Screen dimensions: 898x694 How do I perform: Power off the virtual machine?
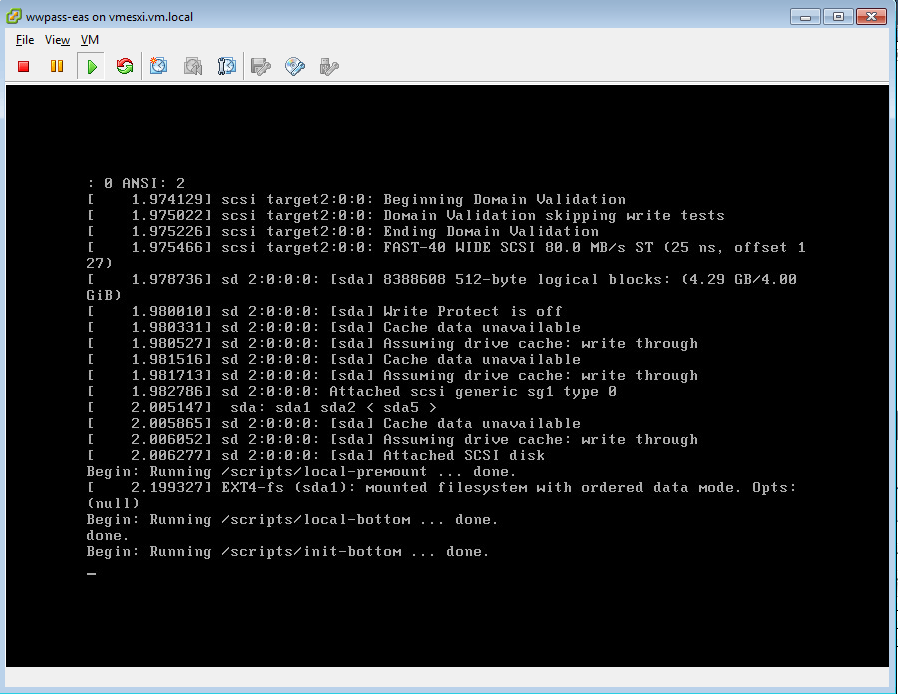pos(21,65)
